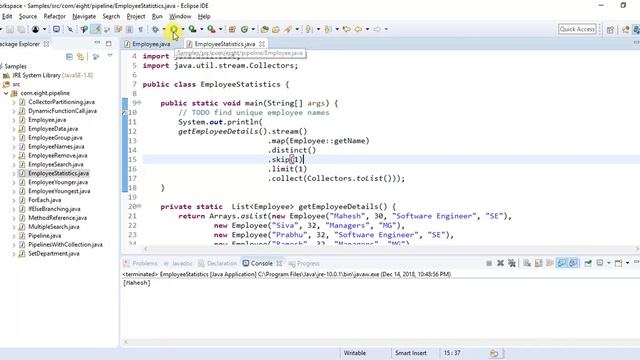Click in the Quick Access field
Image resolution: width=640 pixels, height=360 pixels.
(577, 29)
